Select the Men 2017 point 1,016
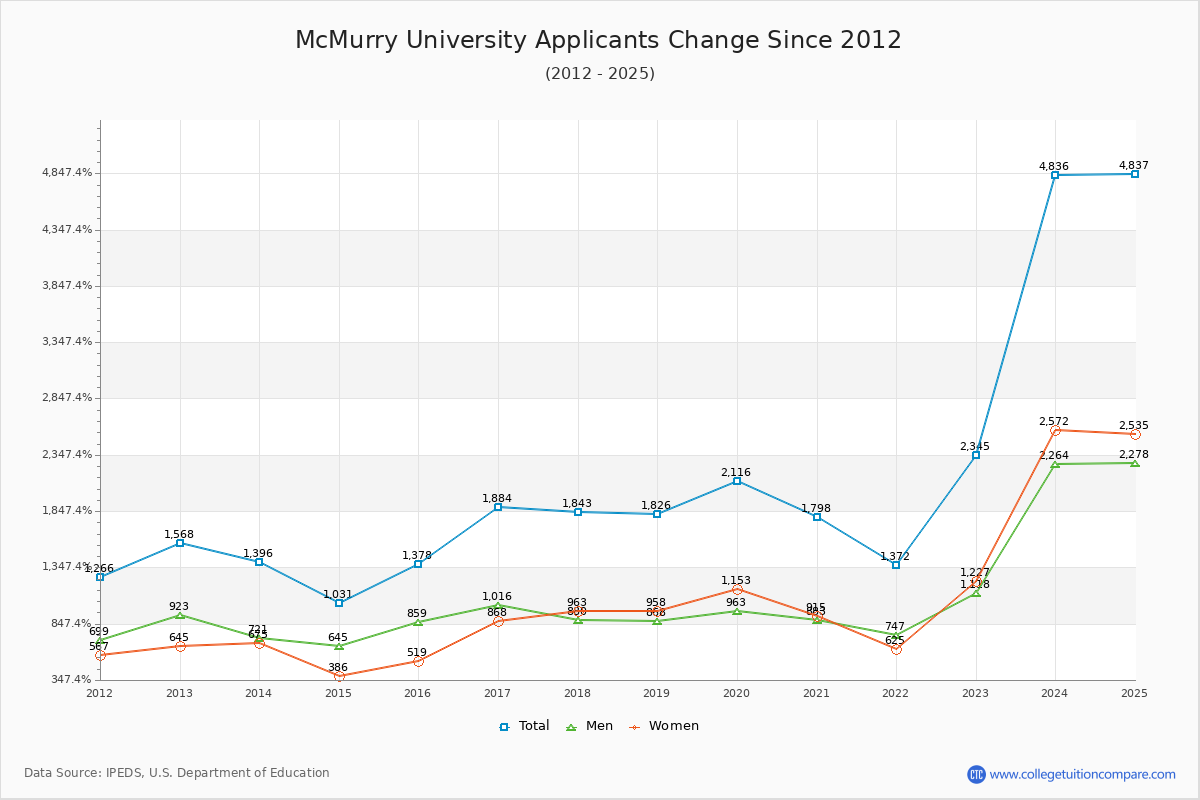 [498, 605]
